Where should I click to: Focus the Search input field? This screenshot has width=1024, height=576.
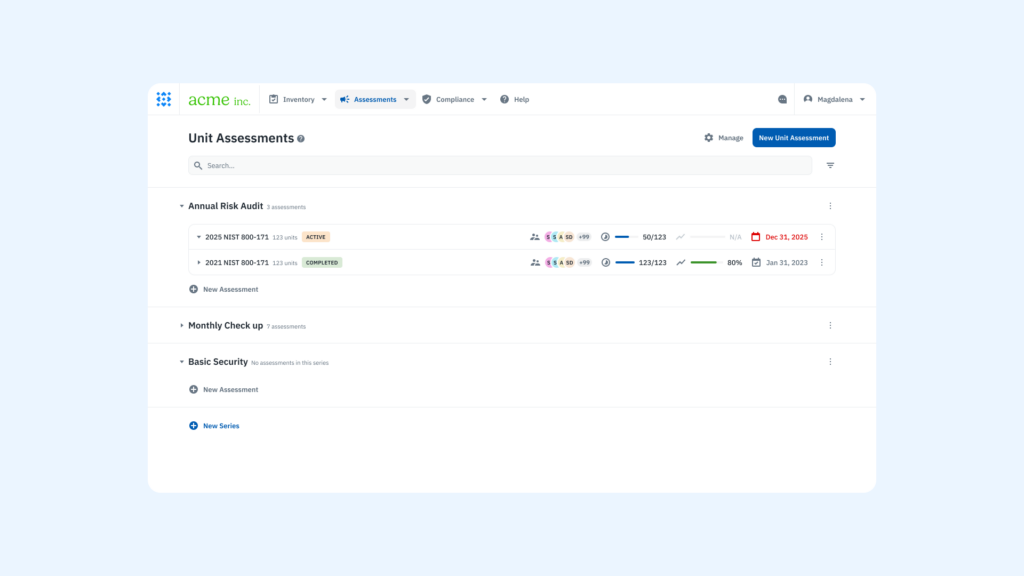tap(500, 165)
